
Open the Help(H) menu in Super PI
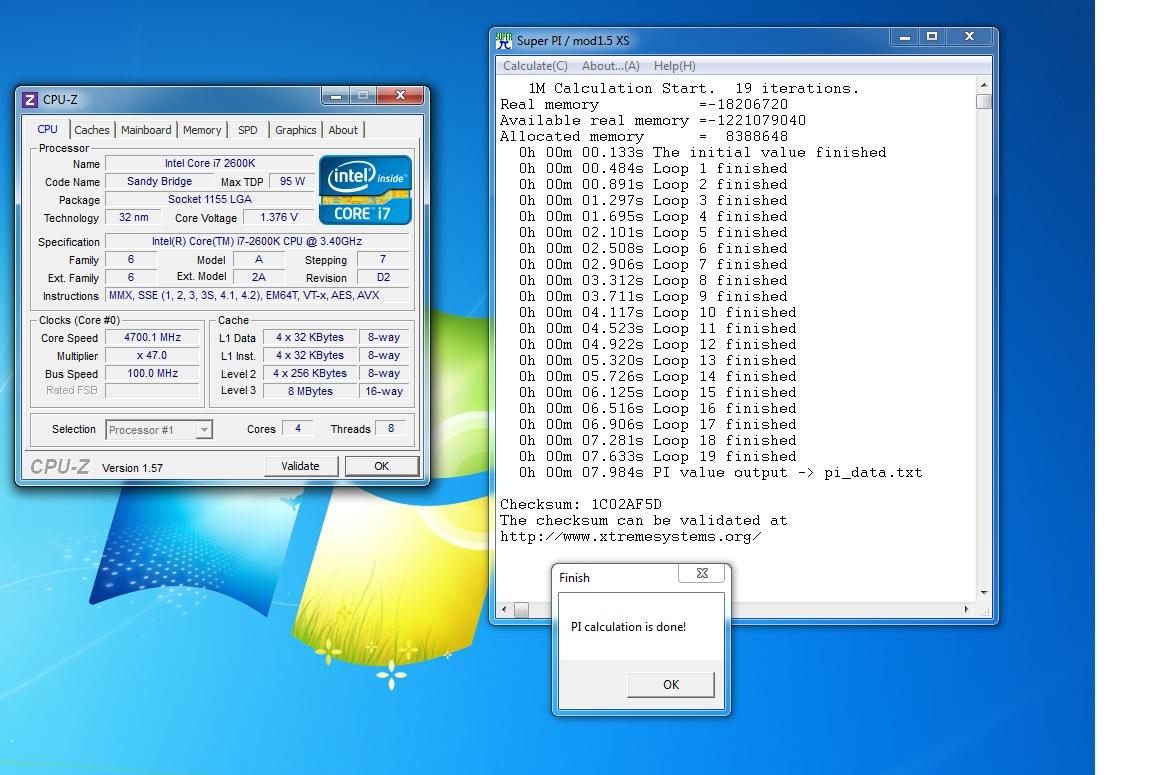[x=674, y=66]
